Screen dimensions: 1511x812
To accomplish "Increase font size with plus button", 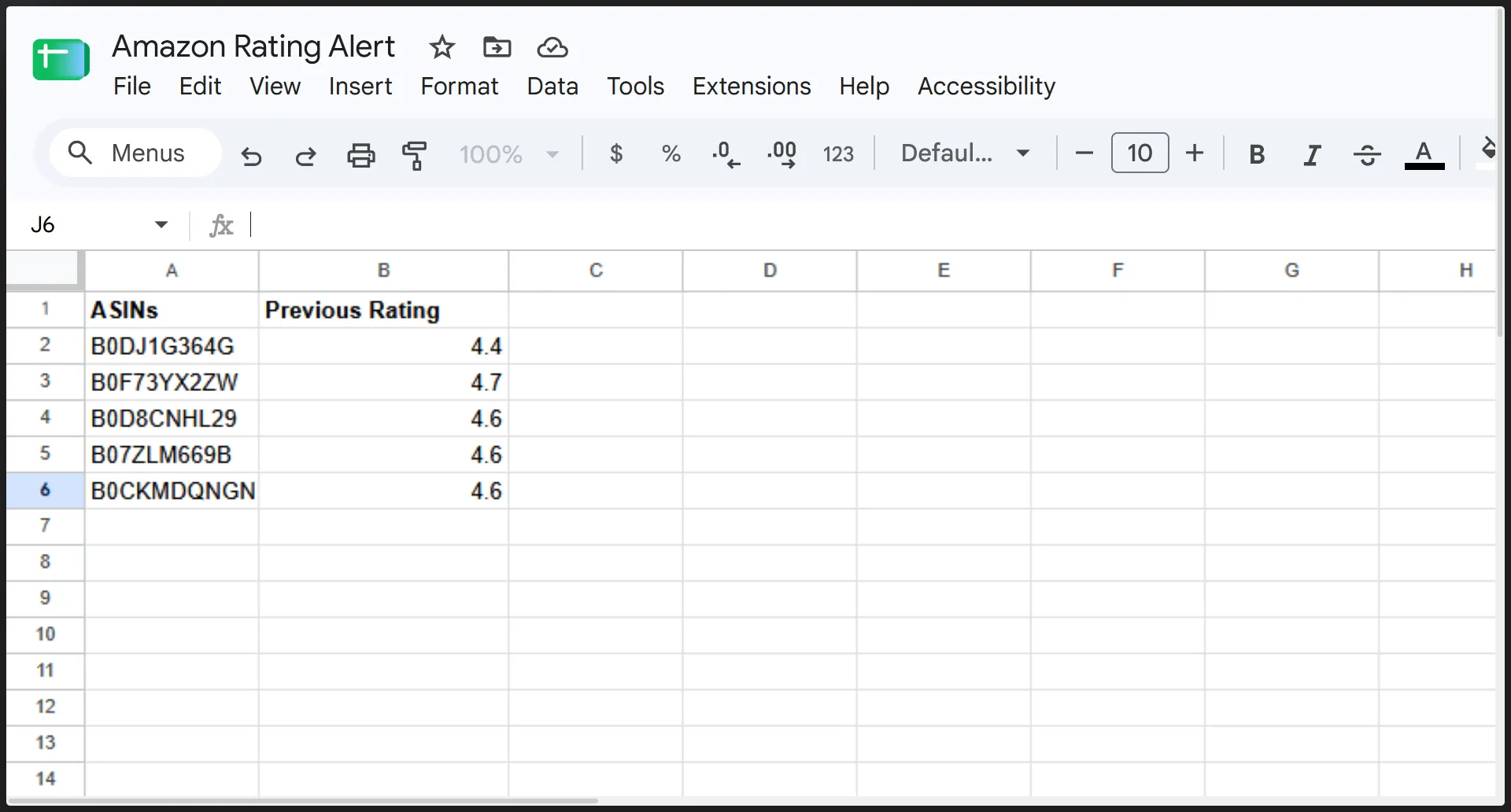I will tap(1195, 153).
